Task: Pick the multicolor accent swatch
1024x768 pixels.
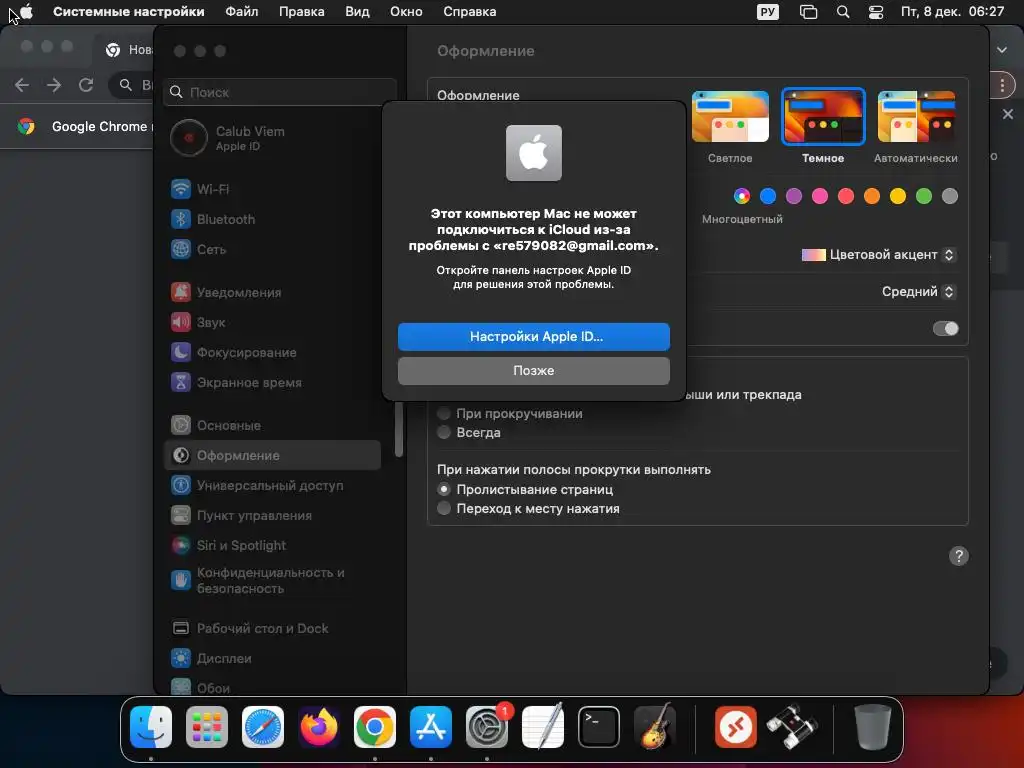Action: coord(742,196)
